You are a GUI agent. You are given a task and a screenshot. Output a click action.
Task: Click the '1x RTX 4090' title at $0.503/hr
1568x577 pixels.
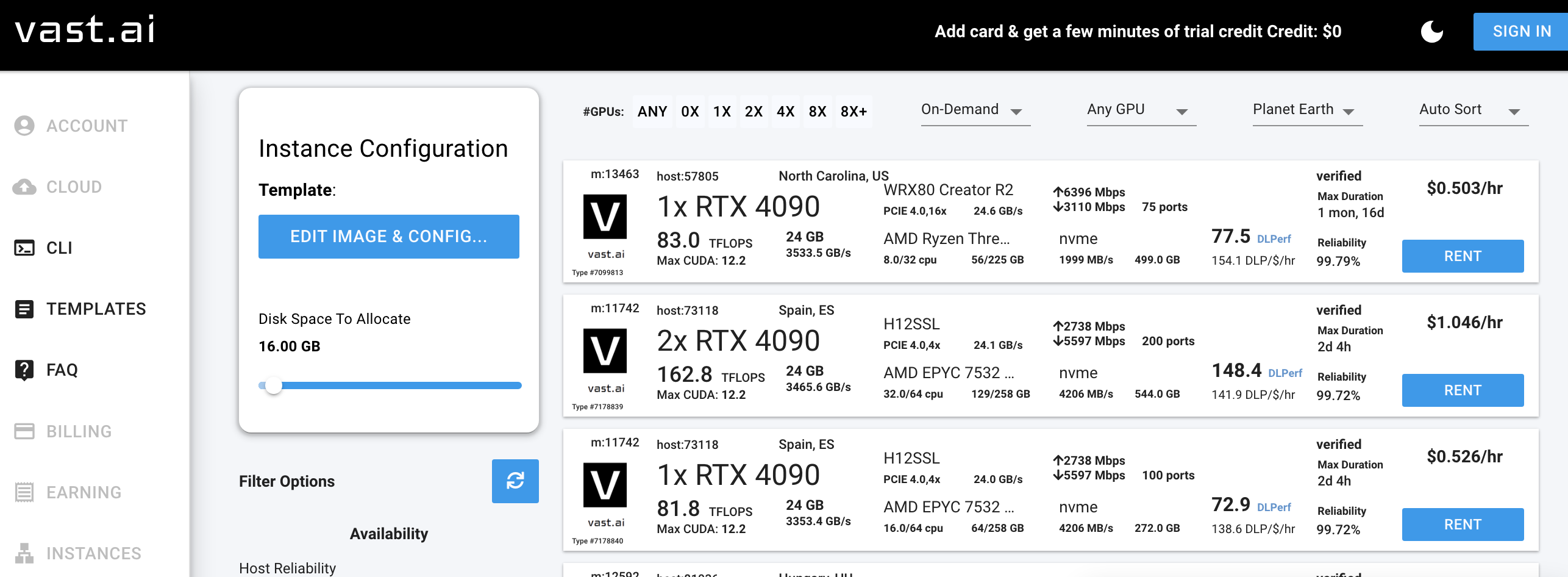[738, 207]
